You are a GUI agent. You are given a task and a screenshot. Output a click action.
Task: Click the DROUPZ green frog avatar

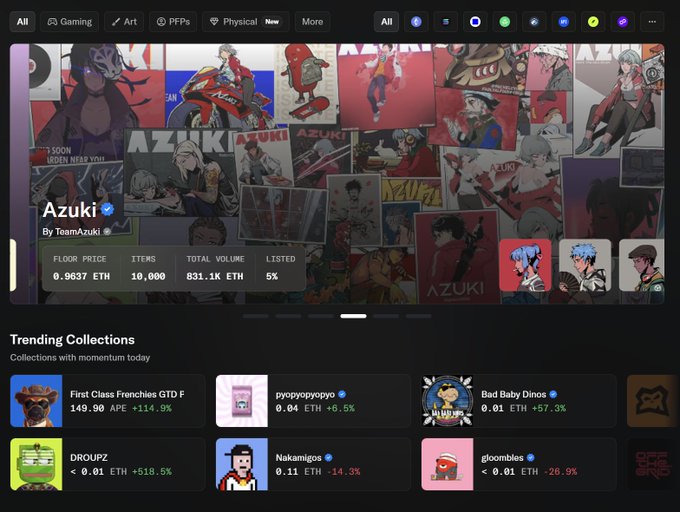36,464
